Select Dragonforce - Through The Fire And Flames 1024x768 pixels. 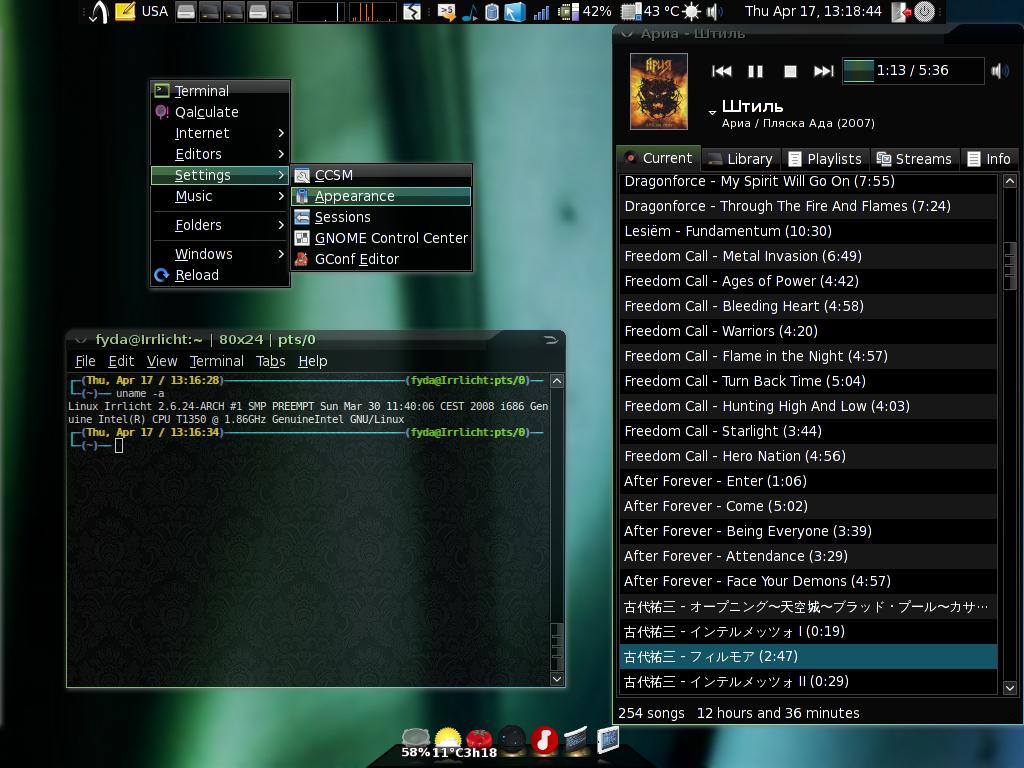(808, 206)
